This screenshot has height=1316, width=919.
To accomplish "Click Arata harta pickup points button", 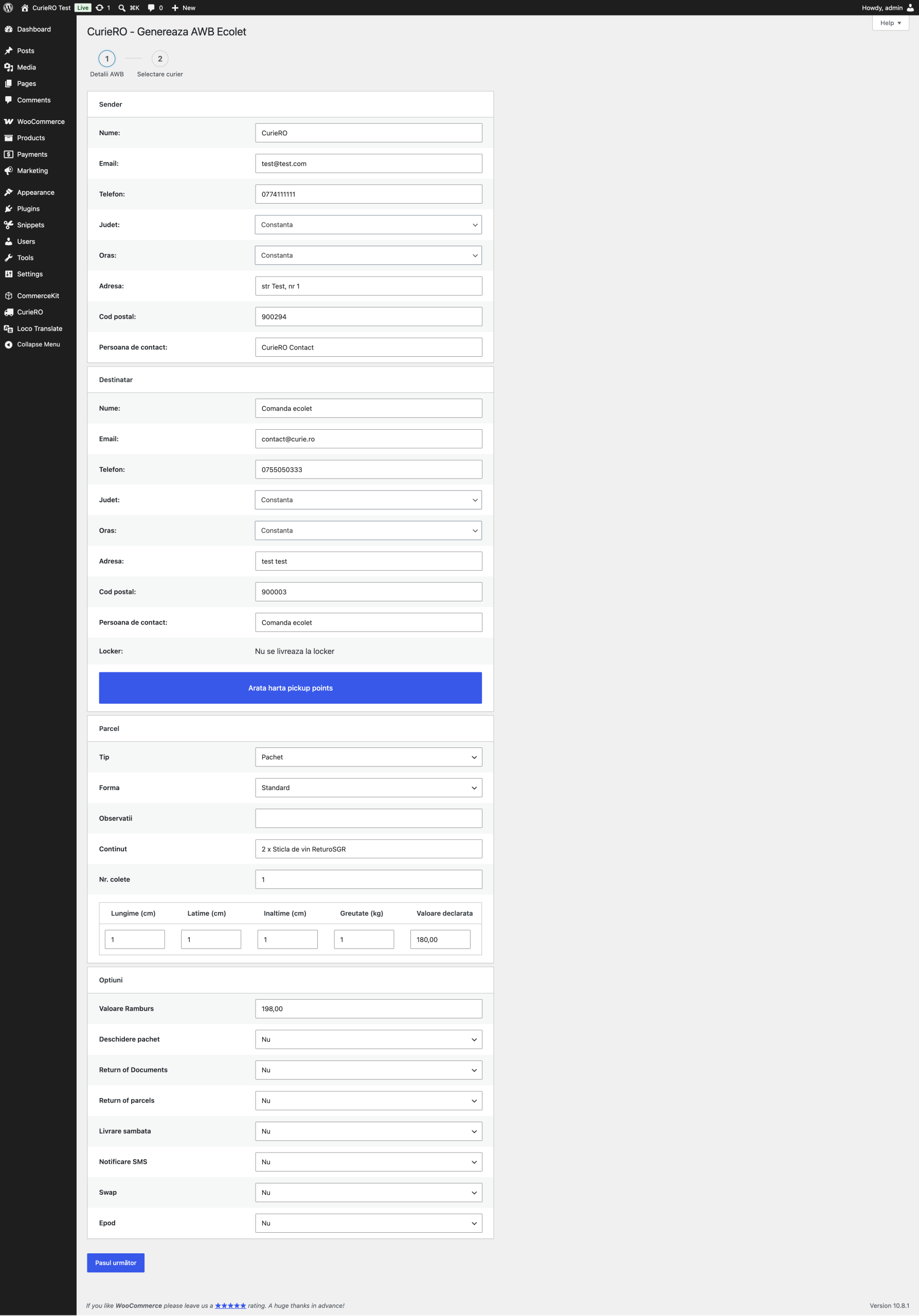I will click(290, 688).
